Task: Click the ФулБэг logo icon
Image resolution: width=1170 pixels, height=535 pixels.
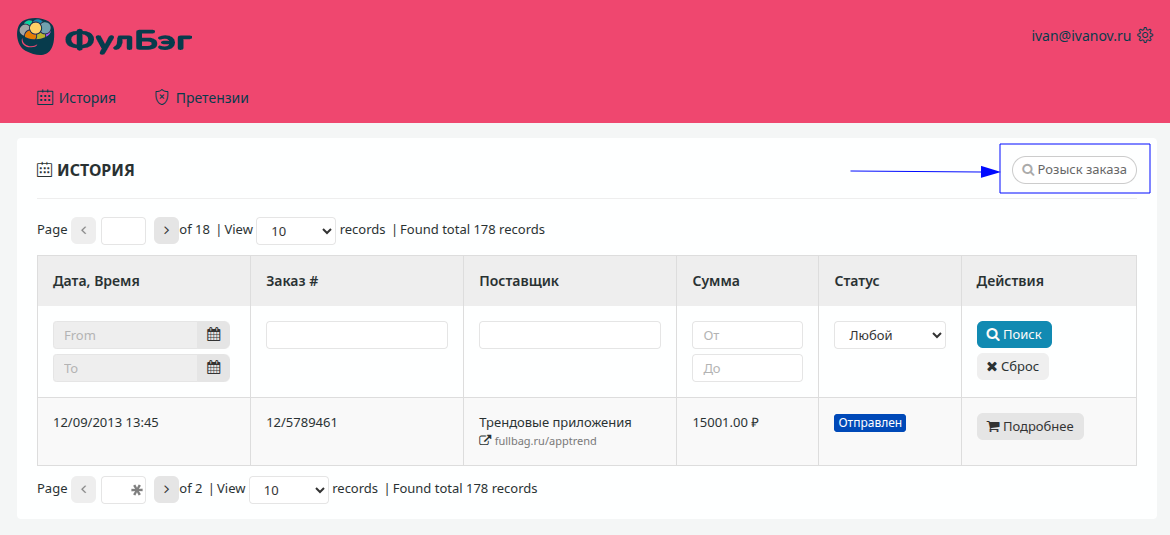Action: point(36,38)
